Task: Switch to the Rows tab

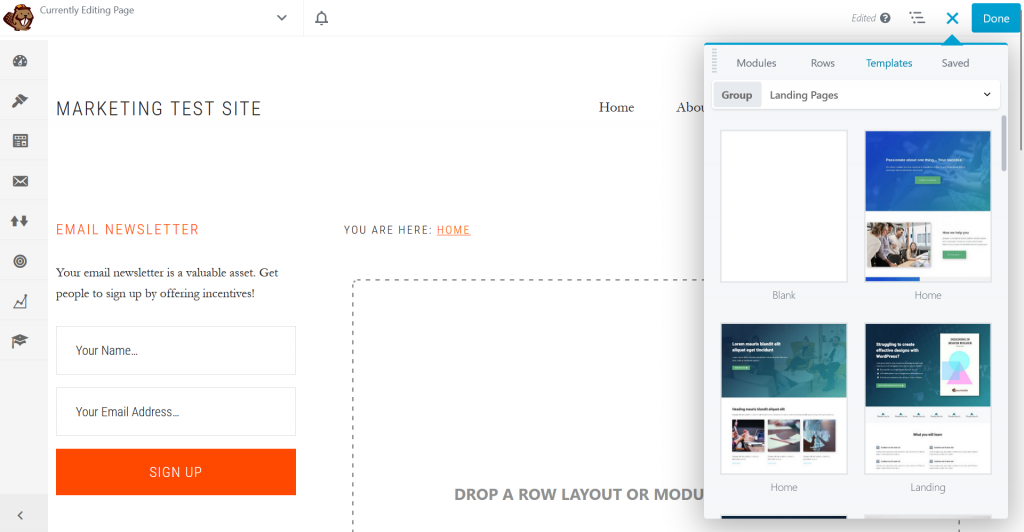Action: point(822,63)
